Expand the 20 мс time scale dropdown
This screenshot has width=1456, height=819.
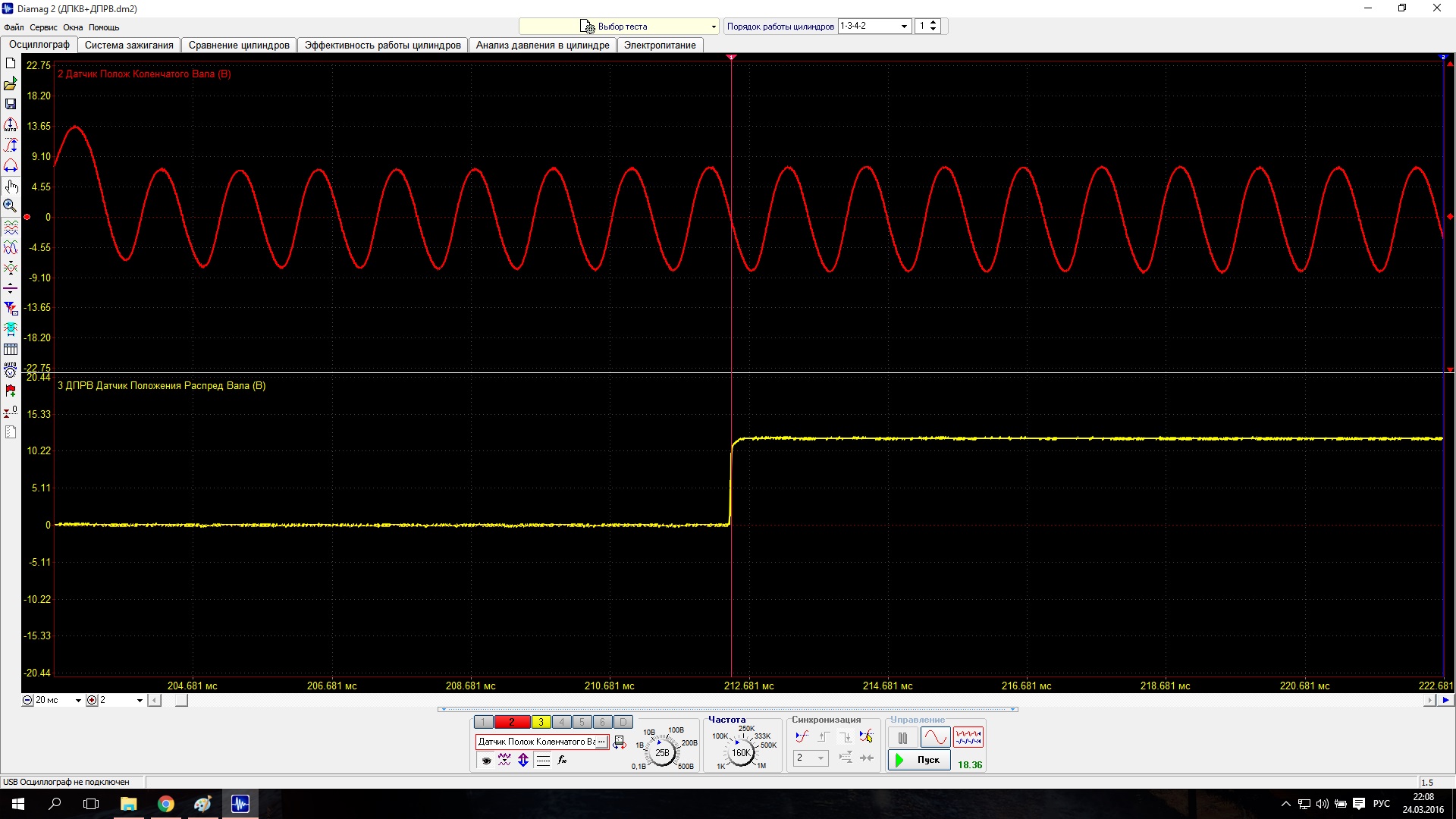point(78,701)
